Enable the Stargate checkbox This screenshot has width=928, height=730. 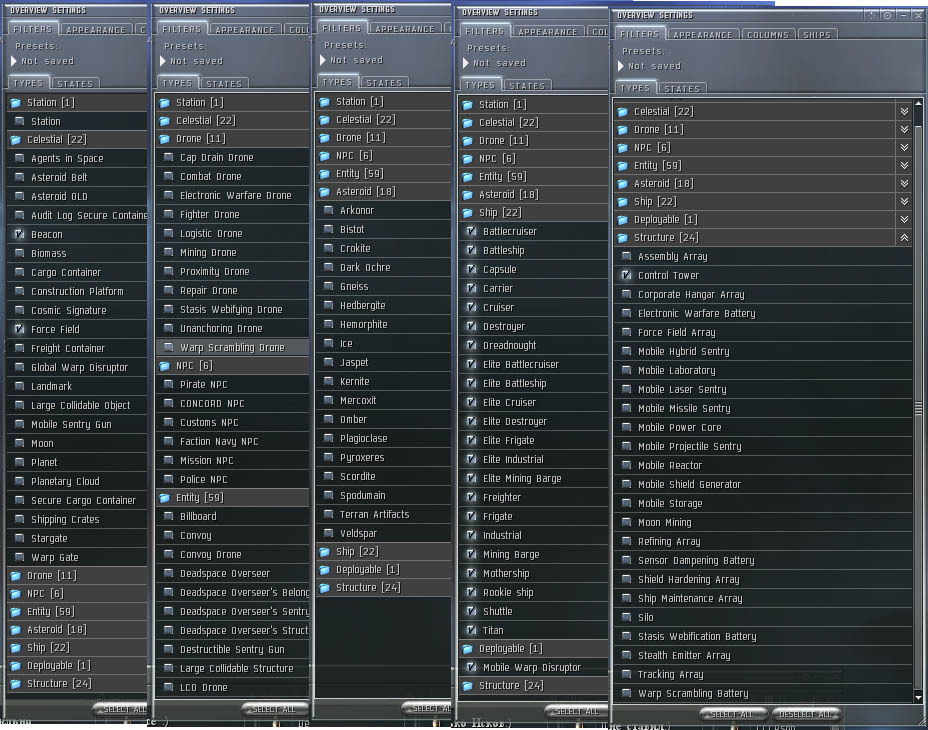[20, 538]
